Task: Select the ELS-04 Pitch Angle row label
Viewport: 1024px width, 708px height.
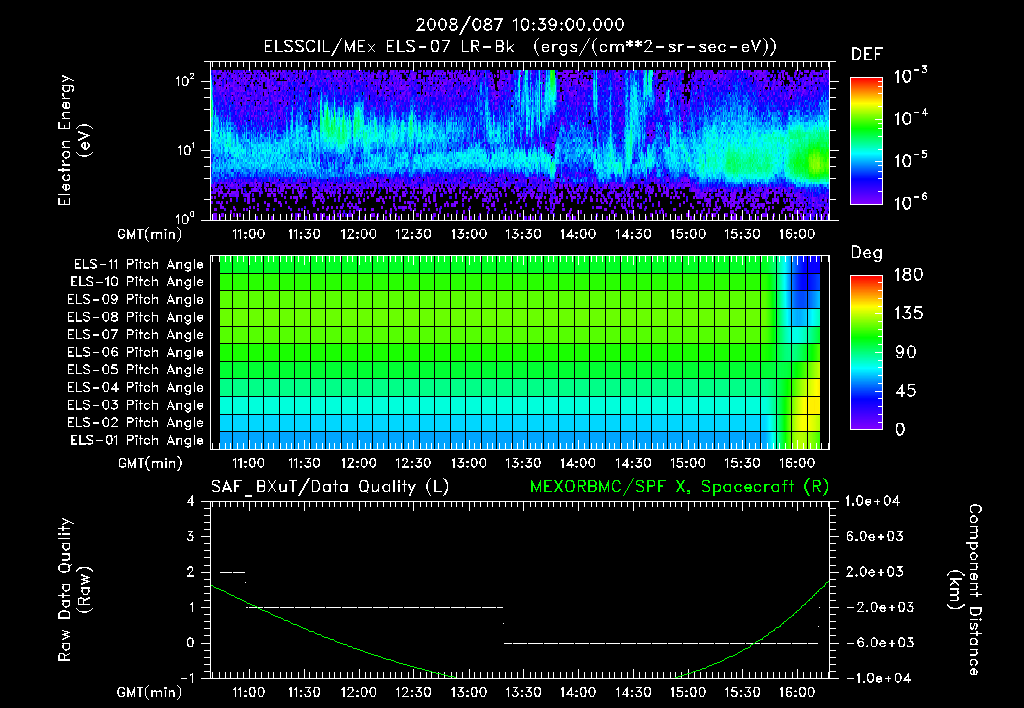Action: 136,387
